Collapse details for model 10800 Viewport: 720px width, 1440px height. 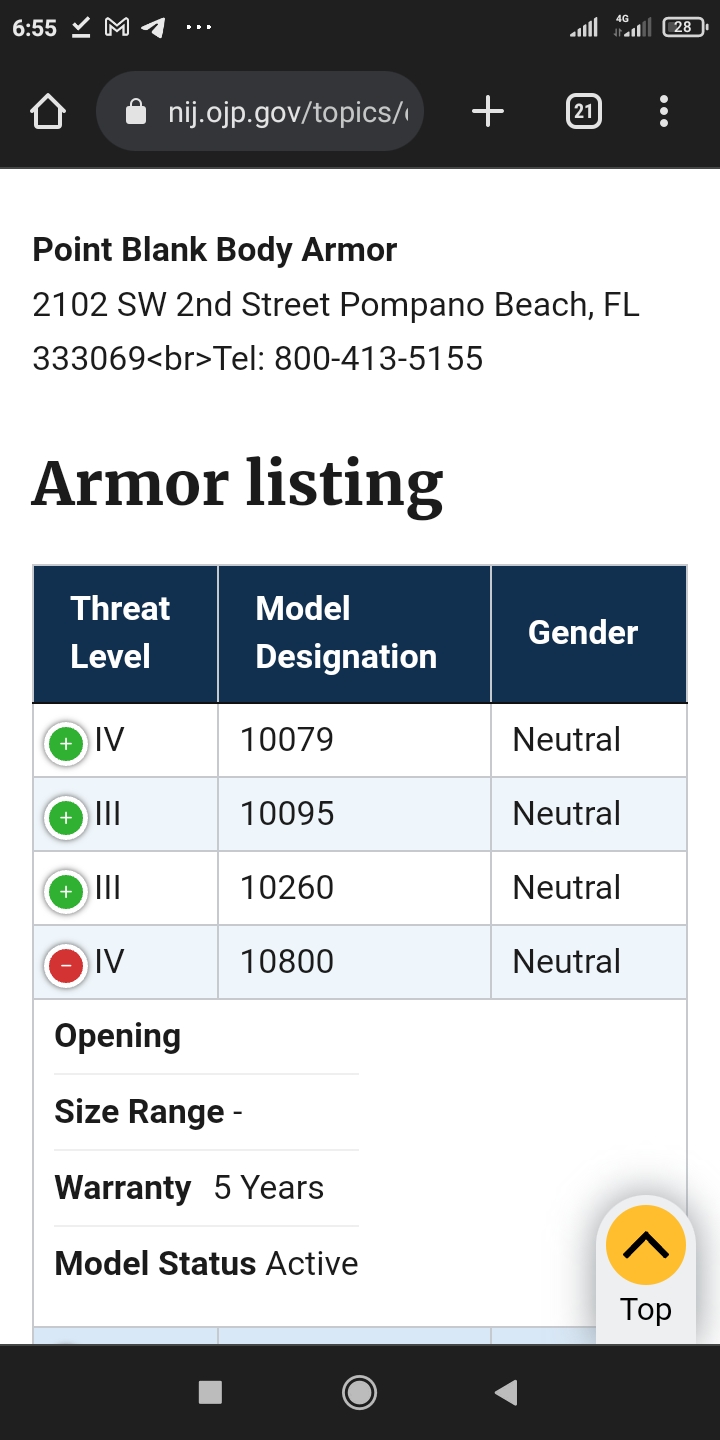(66, 965)
